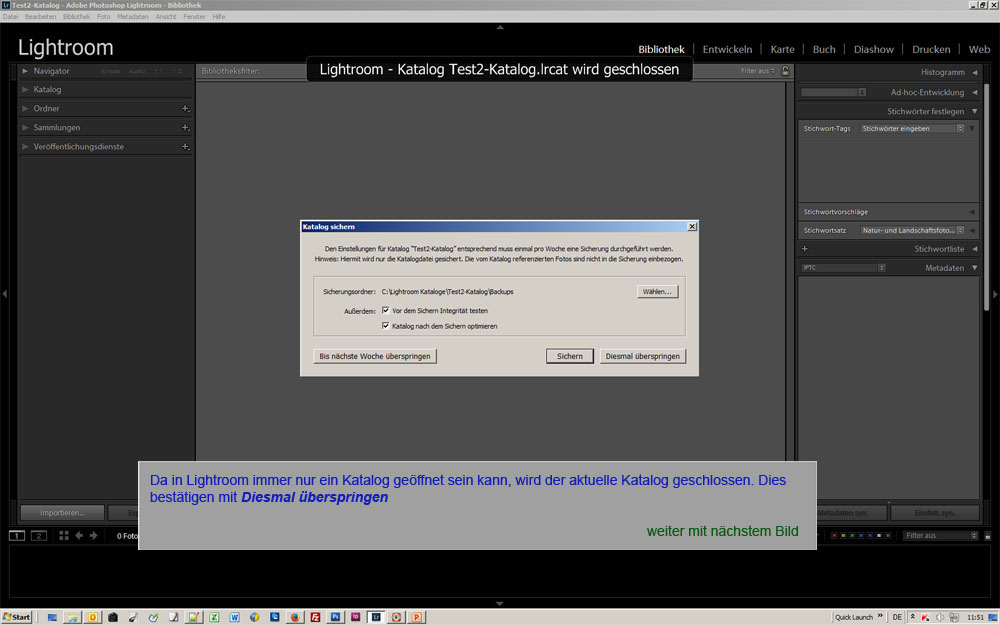Click the filter lock icon

[x=786, y=71]
